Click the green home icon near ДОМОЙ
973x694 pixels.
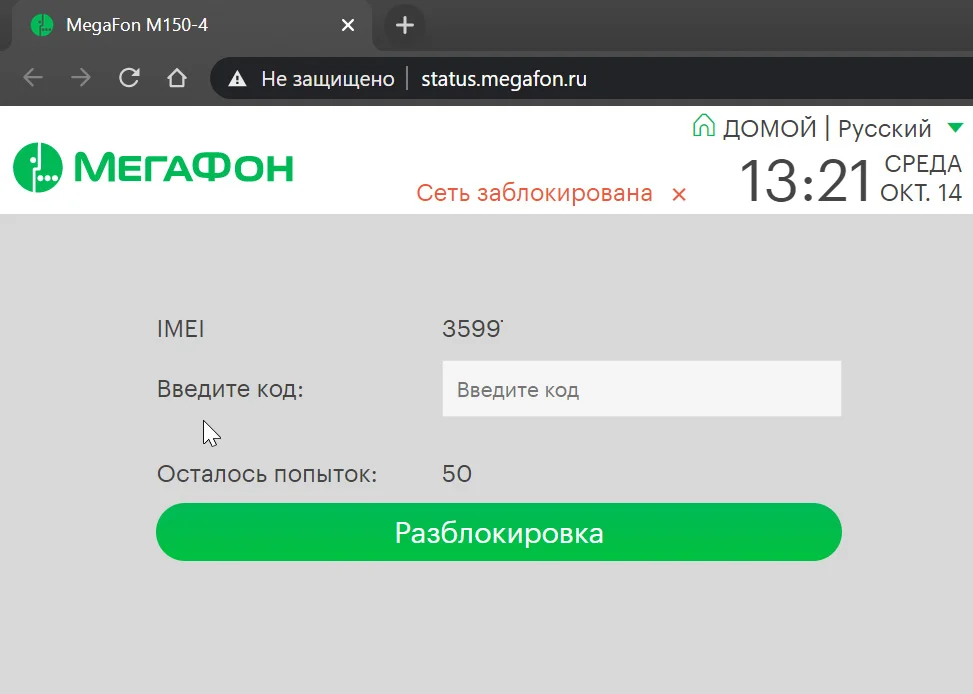[x=704, y=125]
